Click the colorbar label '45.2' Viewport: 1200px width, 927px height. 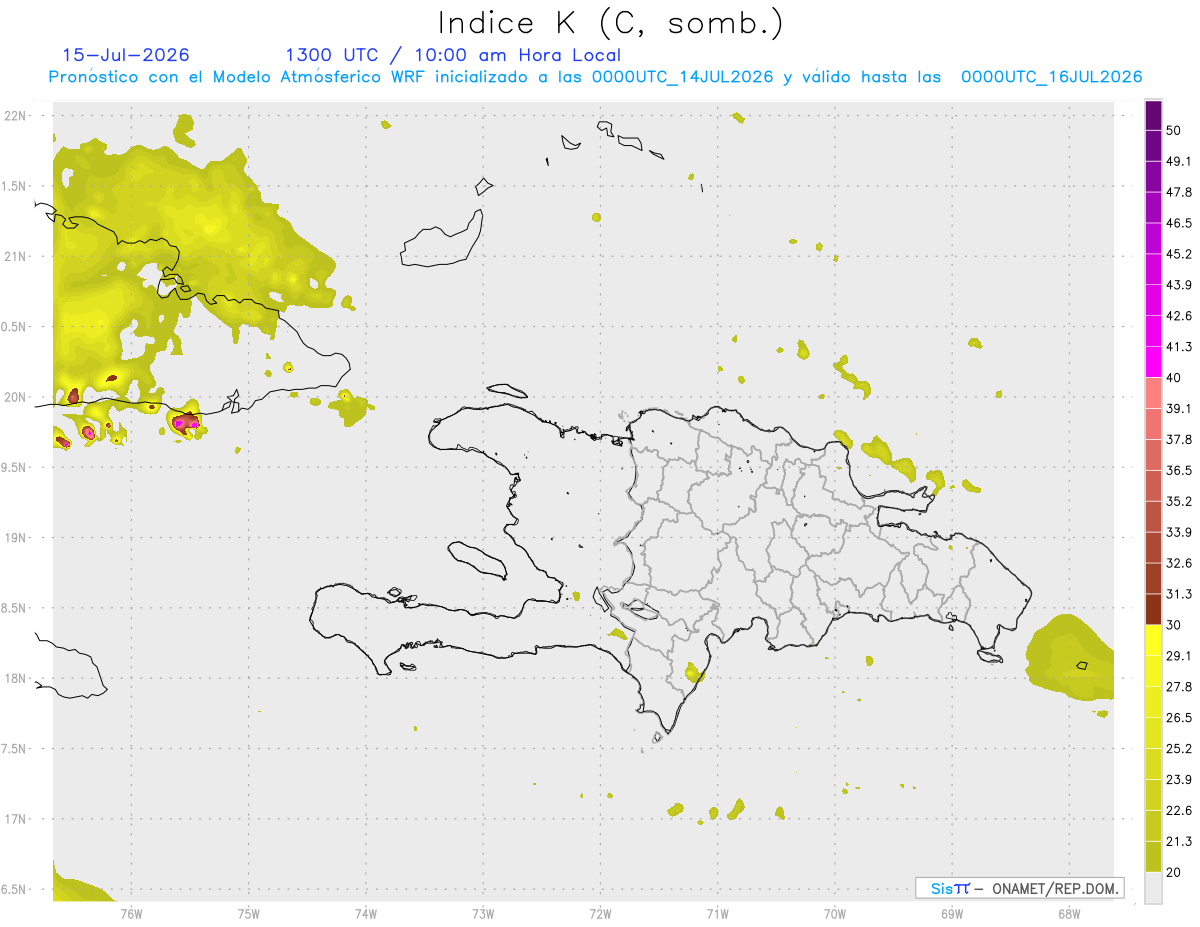1179,254
